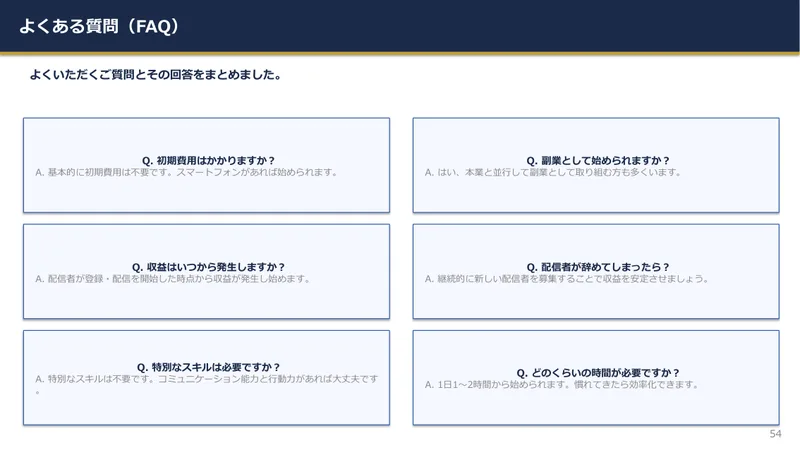Click question Q. 特別なスキルは必要ですか？
The image size is (800, 450).
[208, 367]
